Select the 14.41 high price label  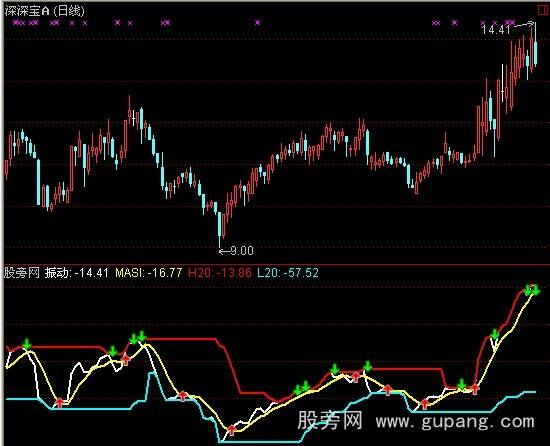tap(496, 30)
